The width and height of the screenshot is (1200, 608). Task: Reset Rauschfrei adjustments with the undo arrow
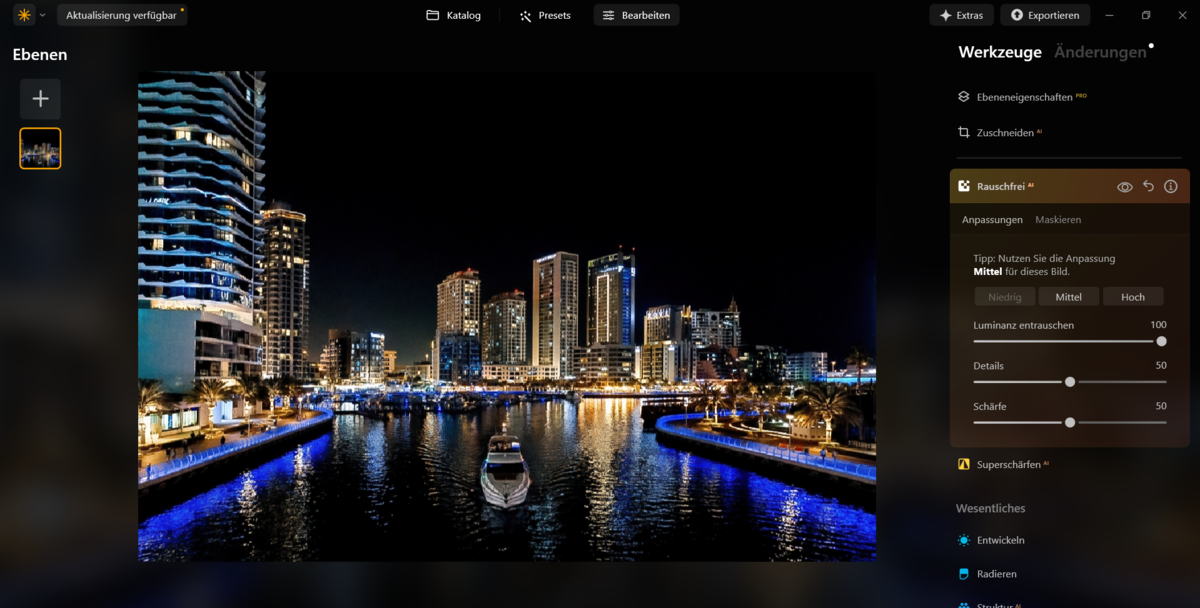(1147, 185)
